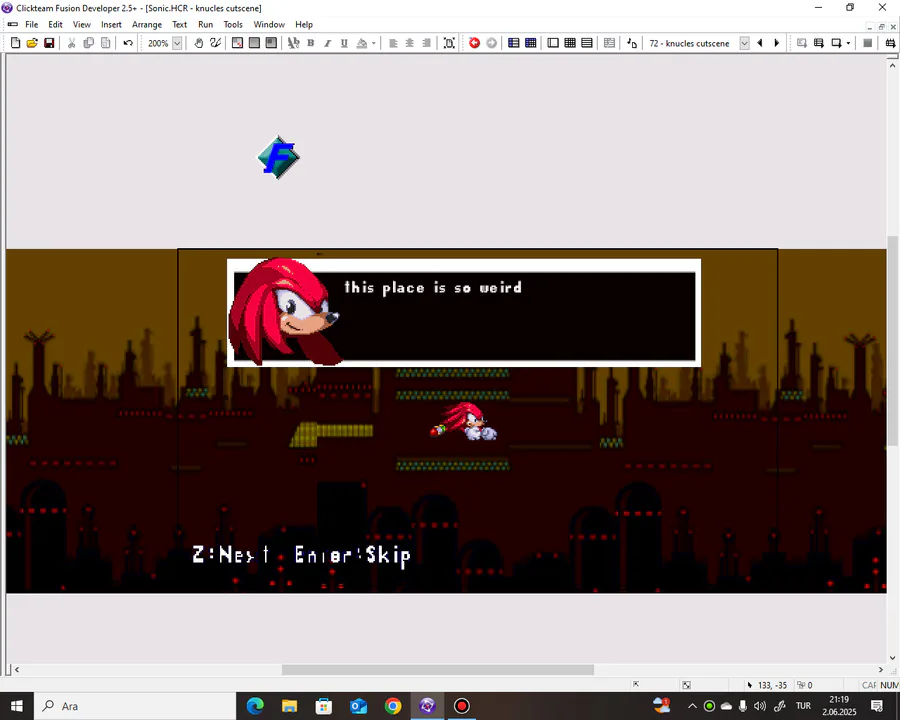Click the horizontal scrollbar thumb
Screen dimensions: 900x720
tap(437, 669)
